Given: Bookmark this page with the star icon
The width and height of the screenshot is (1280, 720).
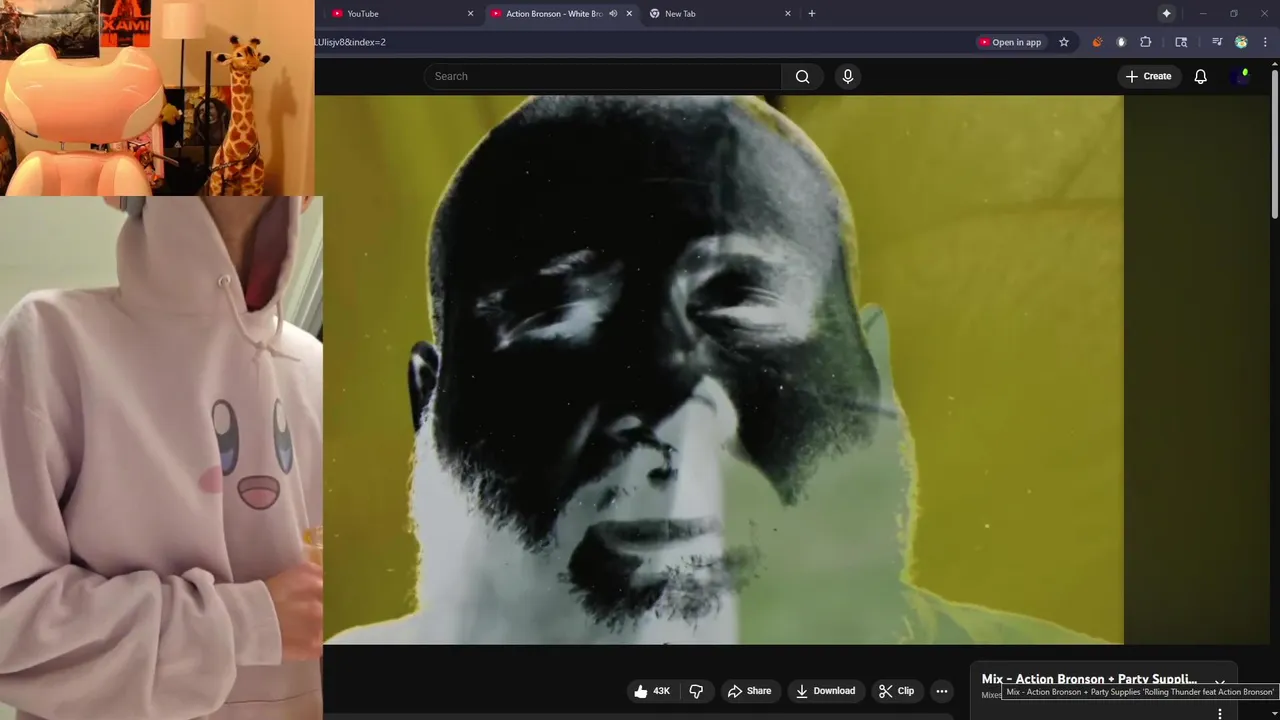Looking at the screenshot, I should [1064, 42].
